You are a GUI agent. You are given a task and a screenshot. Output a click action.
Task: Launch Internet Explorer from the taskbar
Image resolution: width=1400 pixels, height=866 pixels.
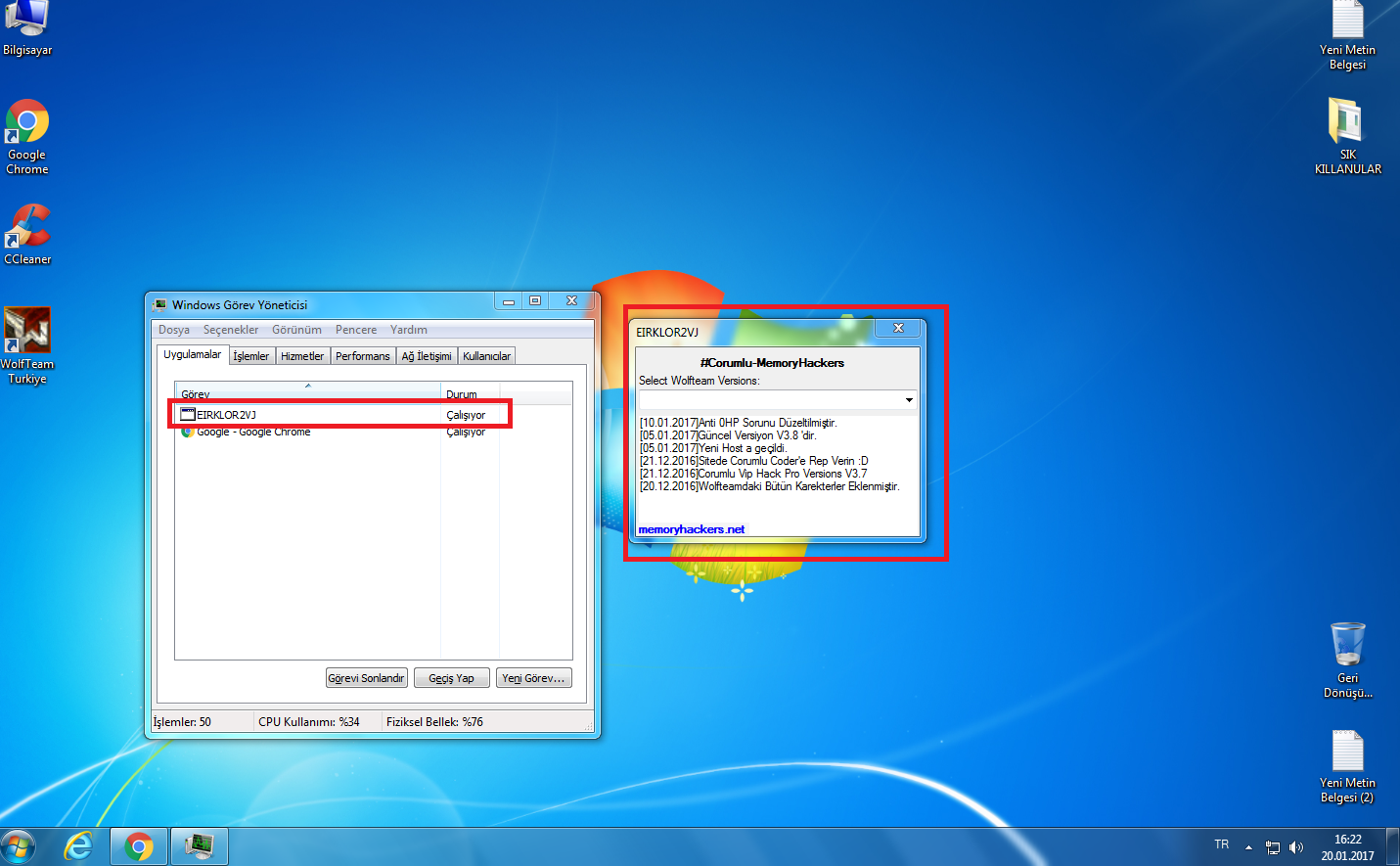pyautogui.click(x=78, y=846)
